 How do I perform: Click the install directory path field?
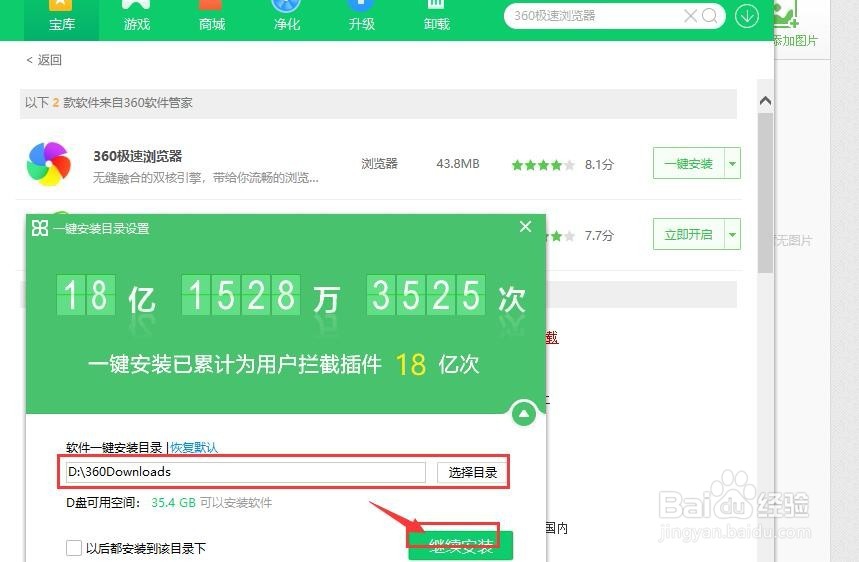tap(245, 472)
